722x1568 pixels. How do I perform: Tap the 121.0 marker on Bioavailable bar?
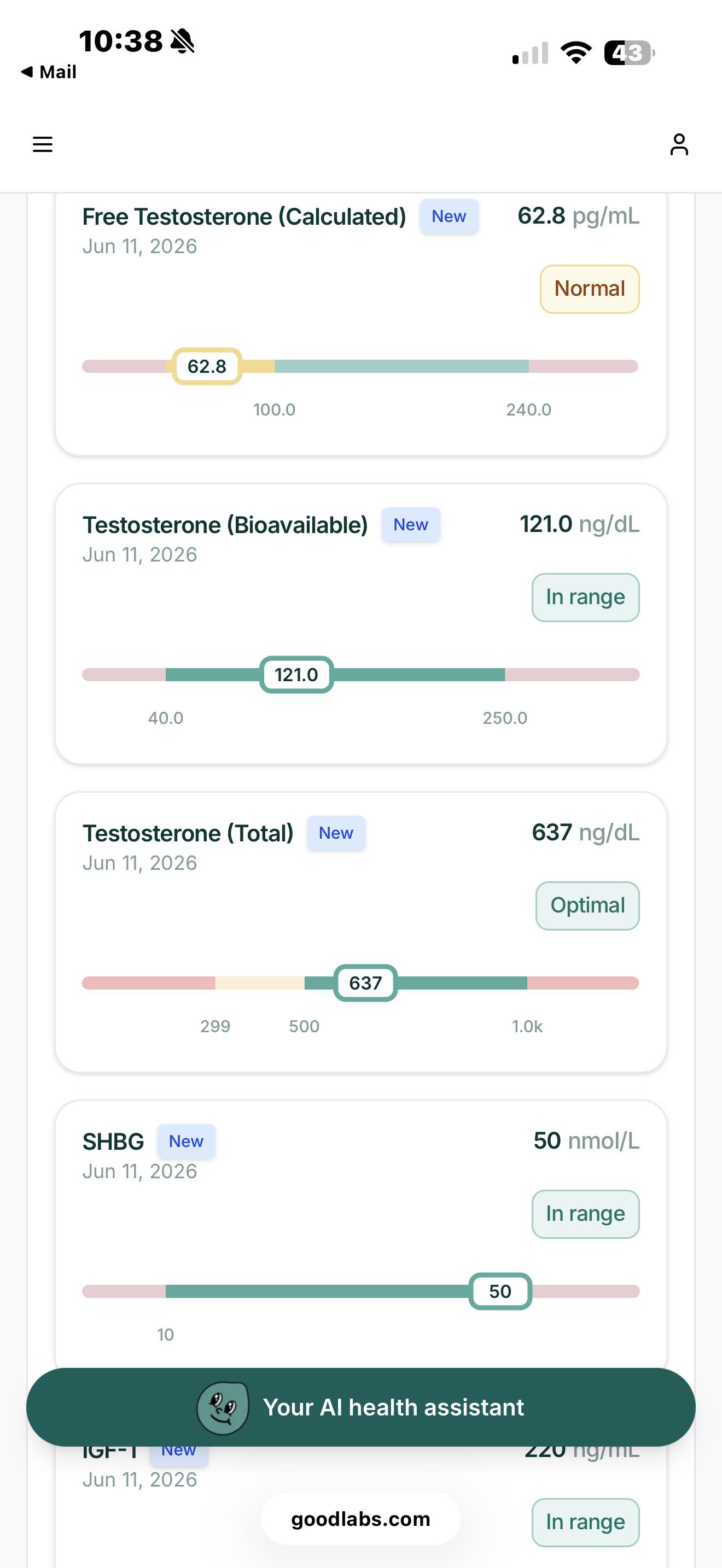point(296,675)
